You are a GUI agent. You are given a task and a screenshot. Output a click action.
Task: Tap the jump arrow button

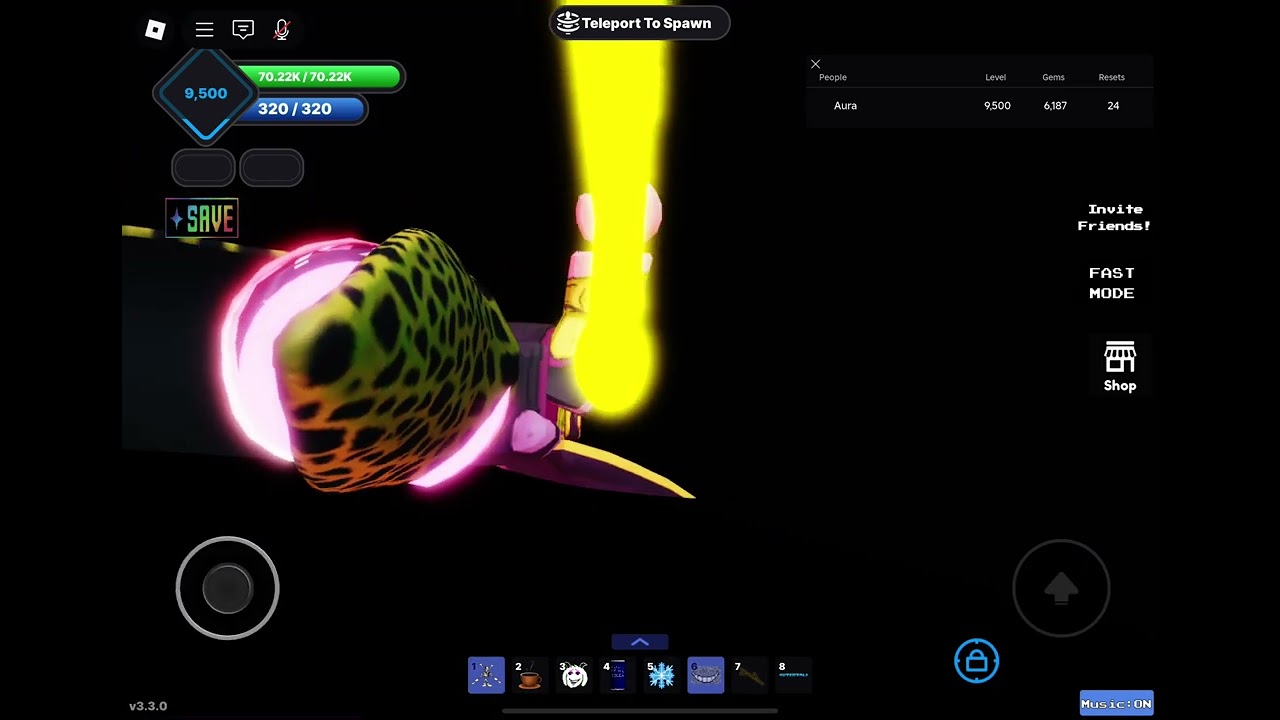[1061, 588]
